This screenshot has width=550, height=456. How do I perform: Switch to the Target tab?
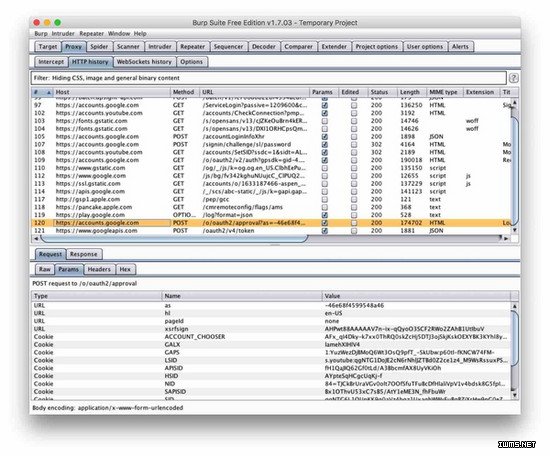[x=48, y=47]
